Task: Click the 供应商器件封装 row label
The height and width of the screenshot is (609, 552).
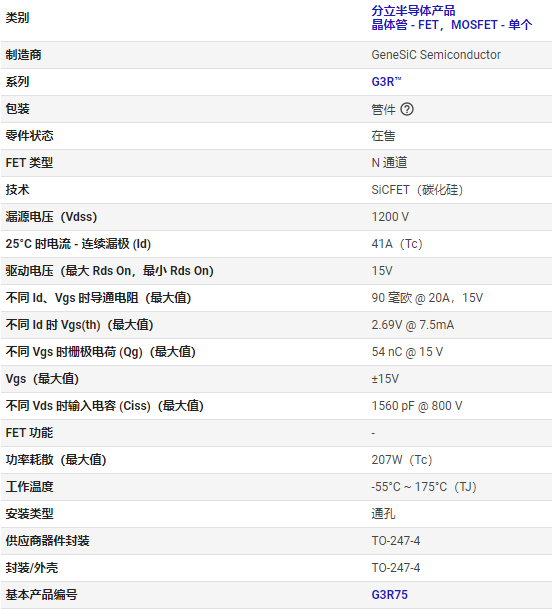Action: [47, 541]
